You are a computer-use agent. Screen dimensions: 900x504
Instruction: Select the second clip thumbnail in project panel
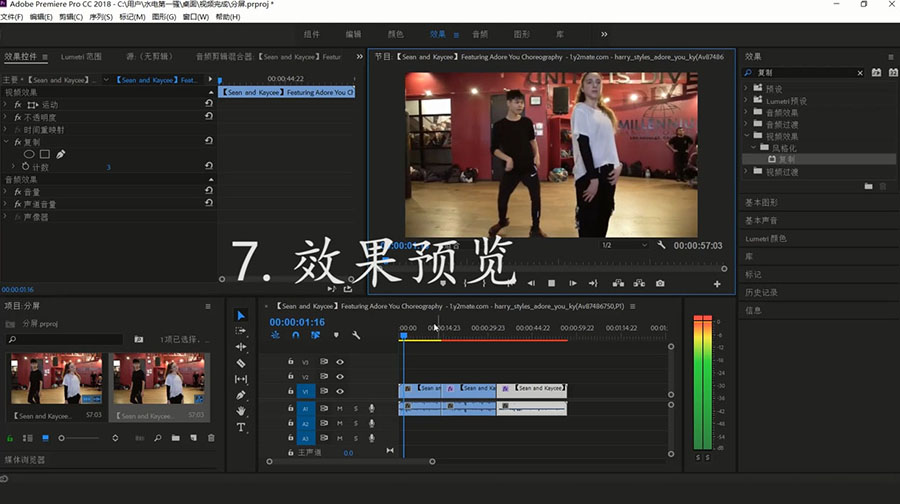158,378
